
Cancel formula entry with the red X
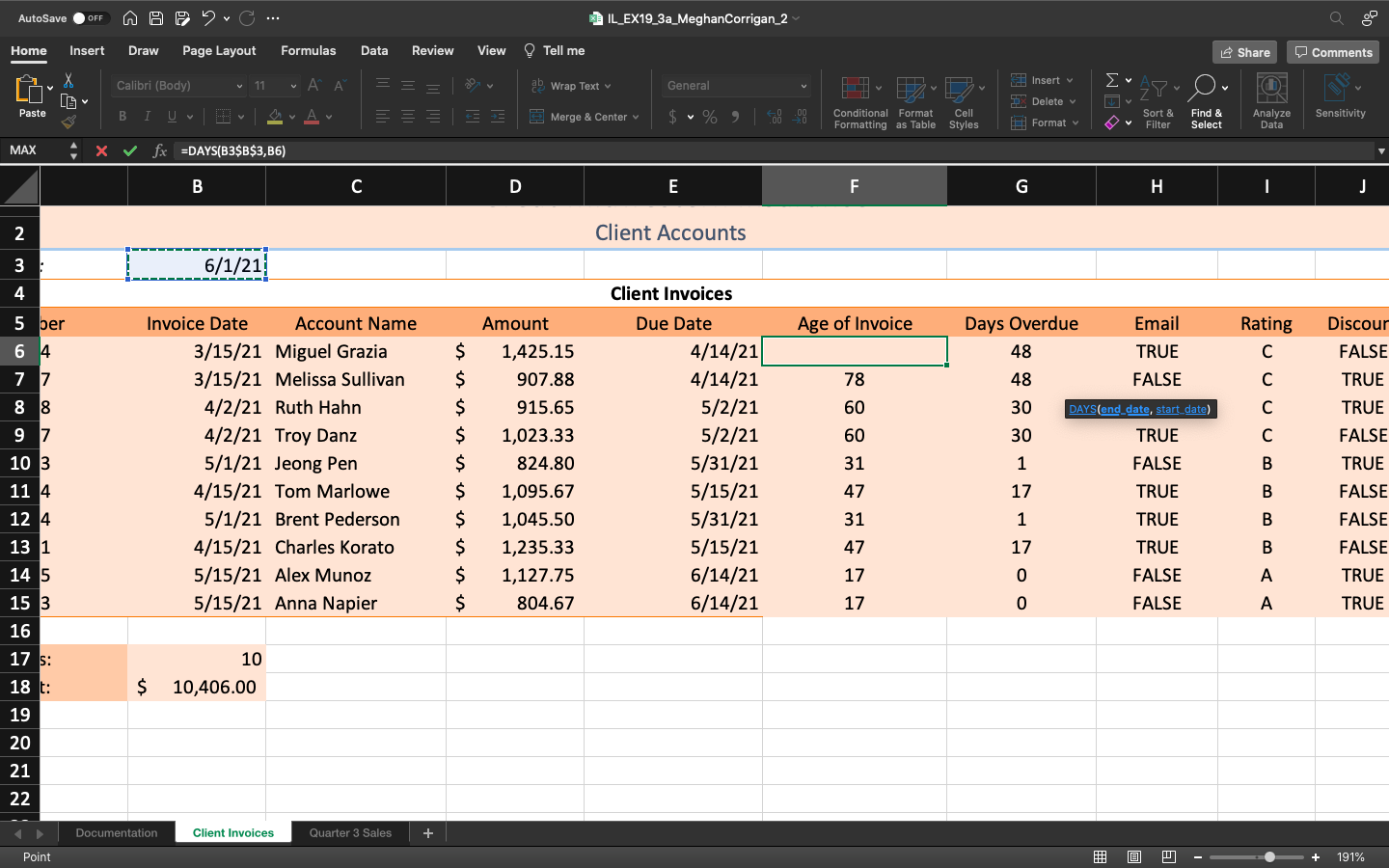[102, 150]
